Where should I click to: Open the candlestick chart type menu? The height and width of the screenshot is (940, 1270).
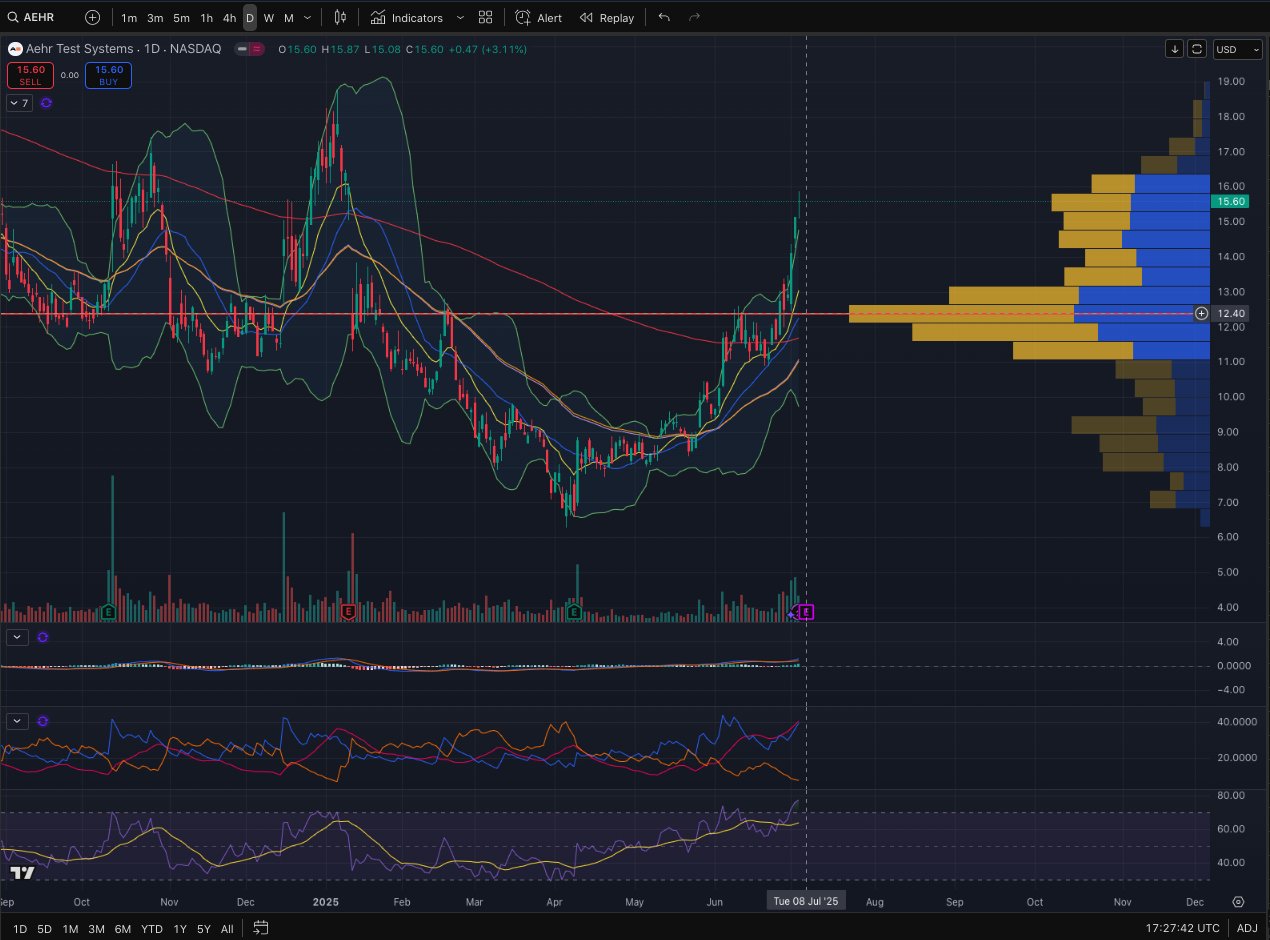(341, 17)
